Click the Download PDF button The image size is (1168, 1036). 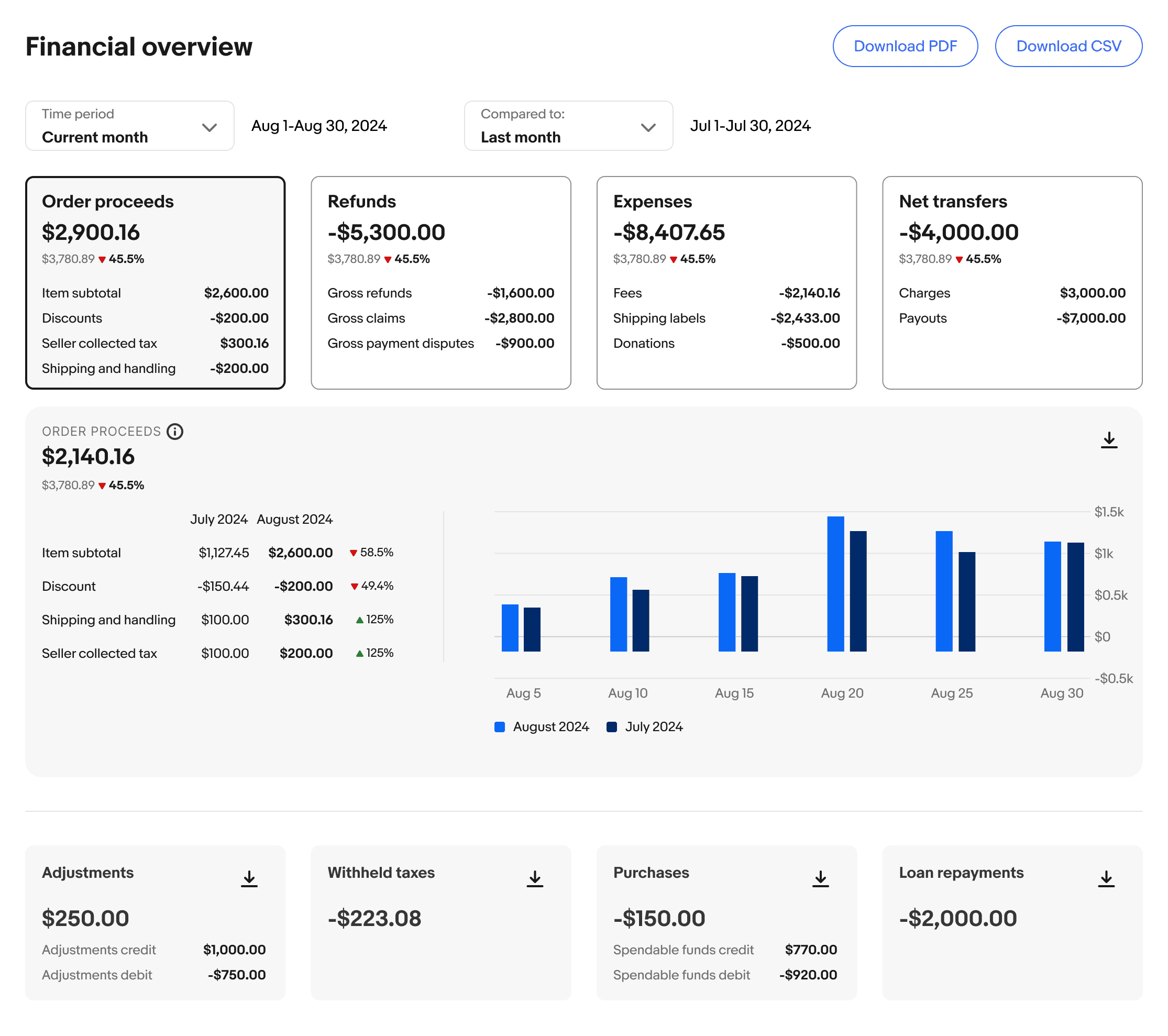(905, 46)
